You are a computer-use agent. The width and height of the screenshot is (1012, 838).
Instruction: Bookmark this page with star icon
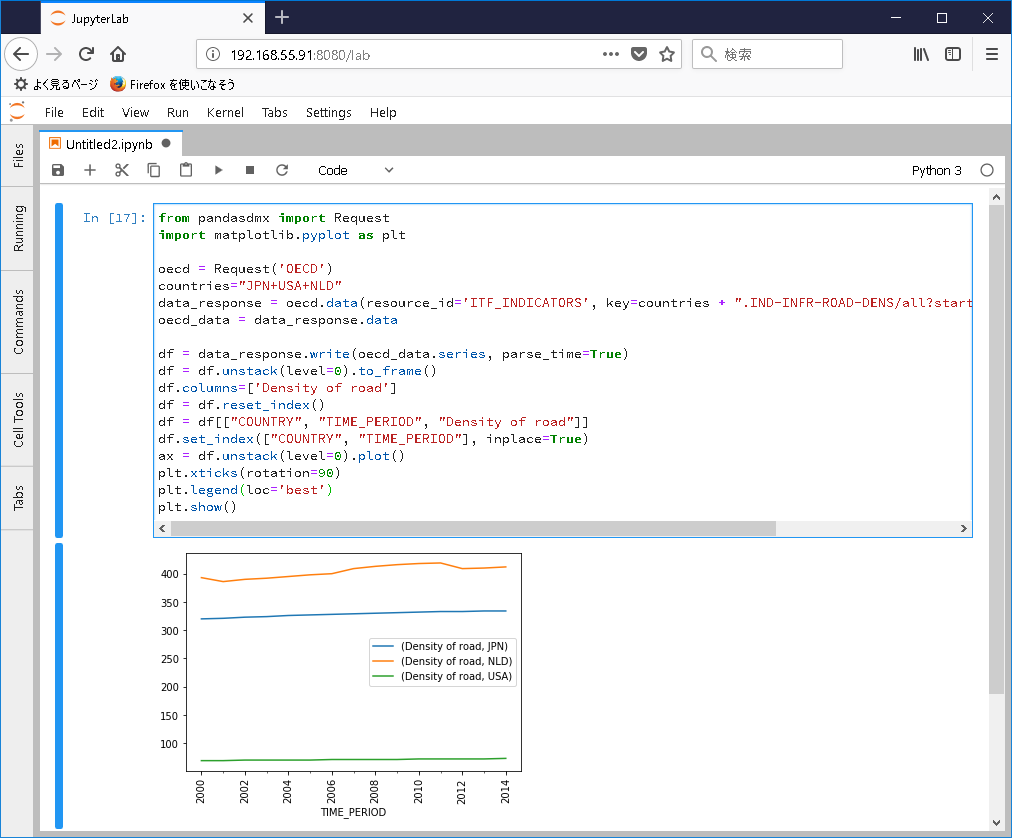(667, 54)
